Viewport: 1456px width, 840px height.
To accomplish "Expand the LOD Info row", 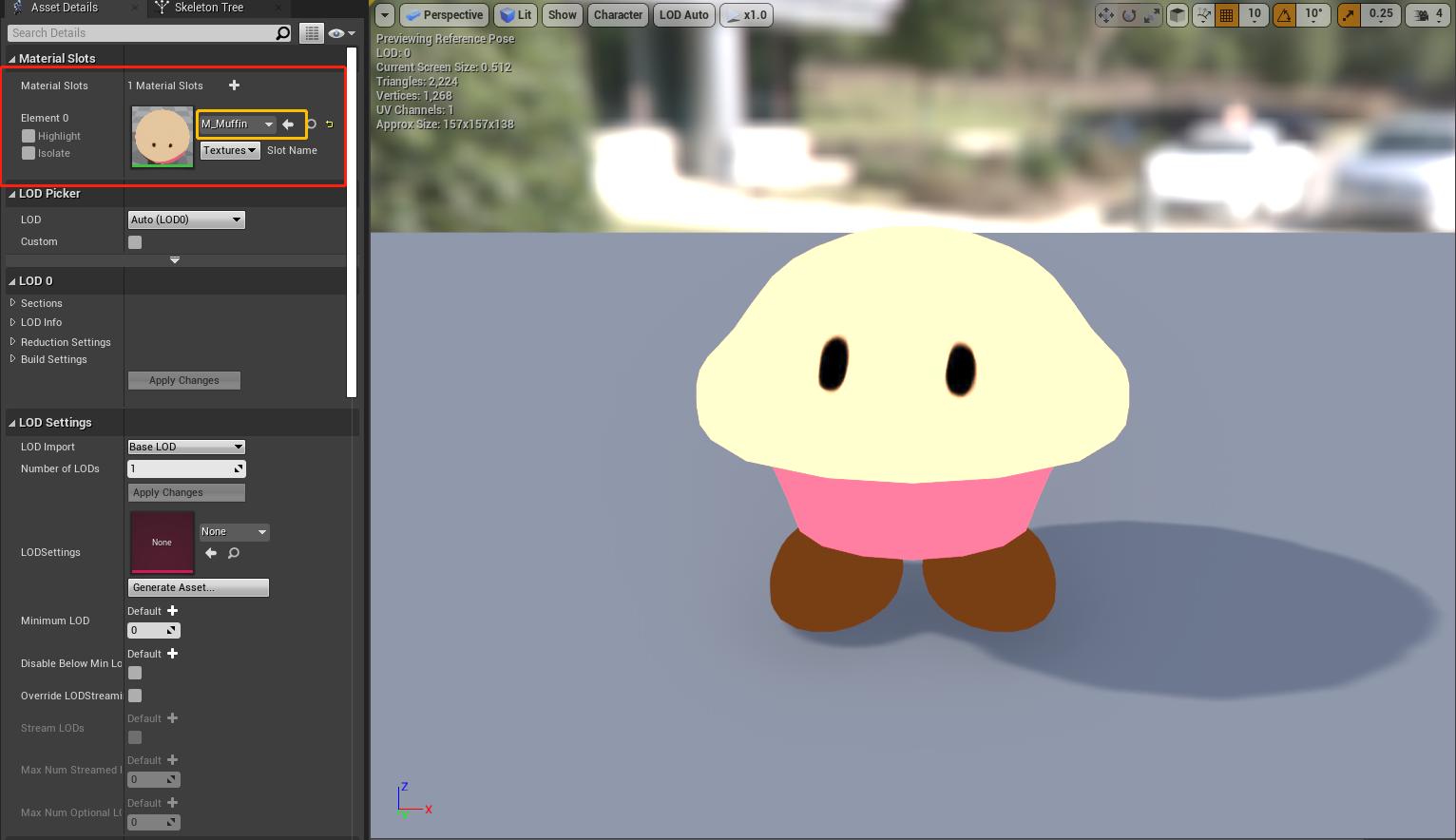I will tap(13, 322).
